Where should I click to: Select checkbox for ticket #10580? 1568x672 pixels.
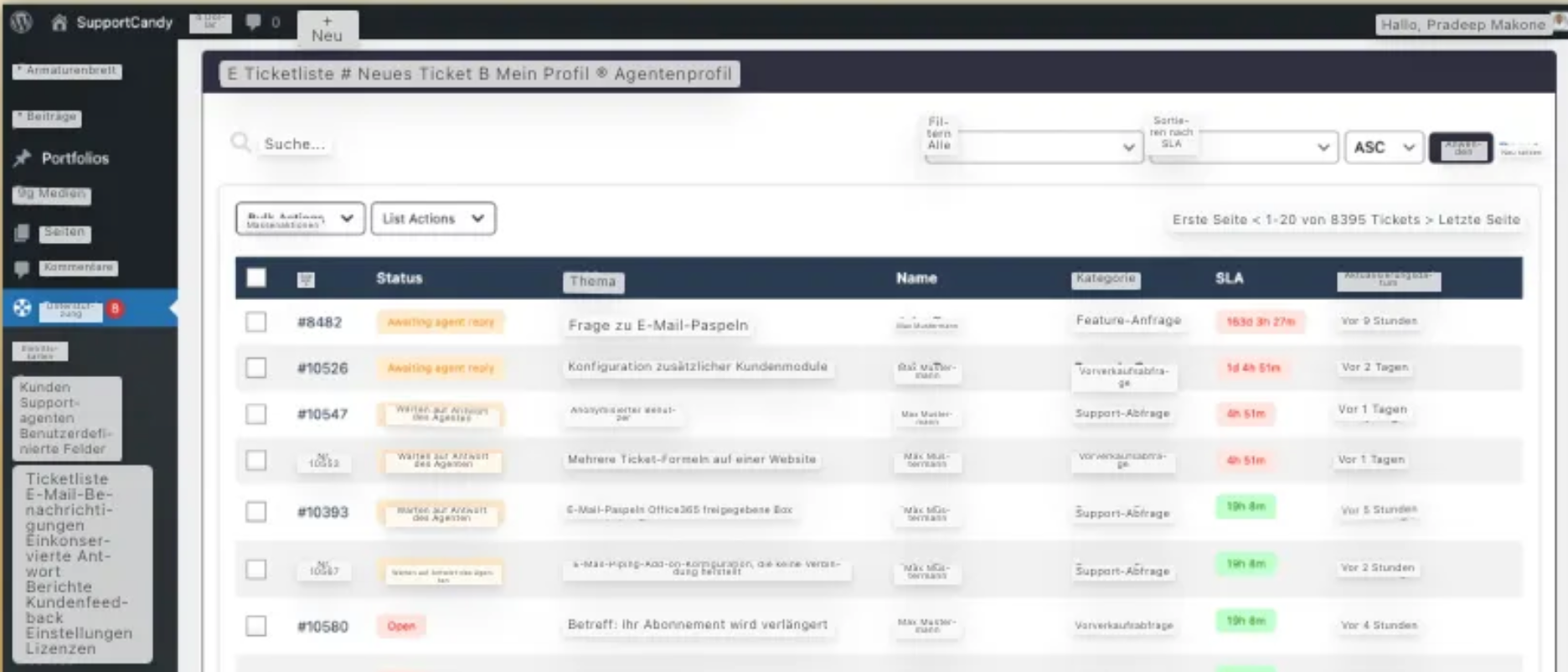pyautogui.click(x=256, y=626)
